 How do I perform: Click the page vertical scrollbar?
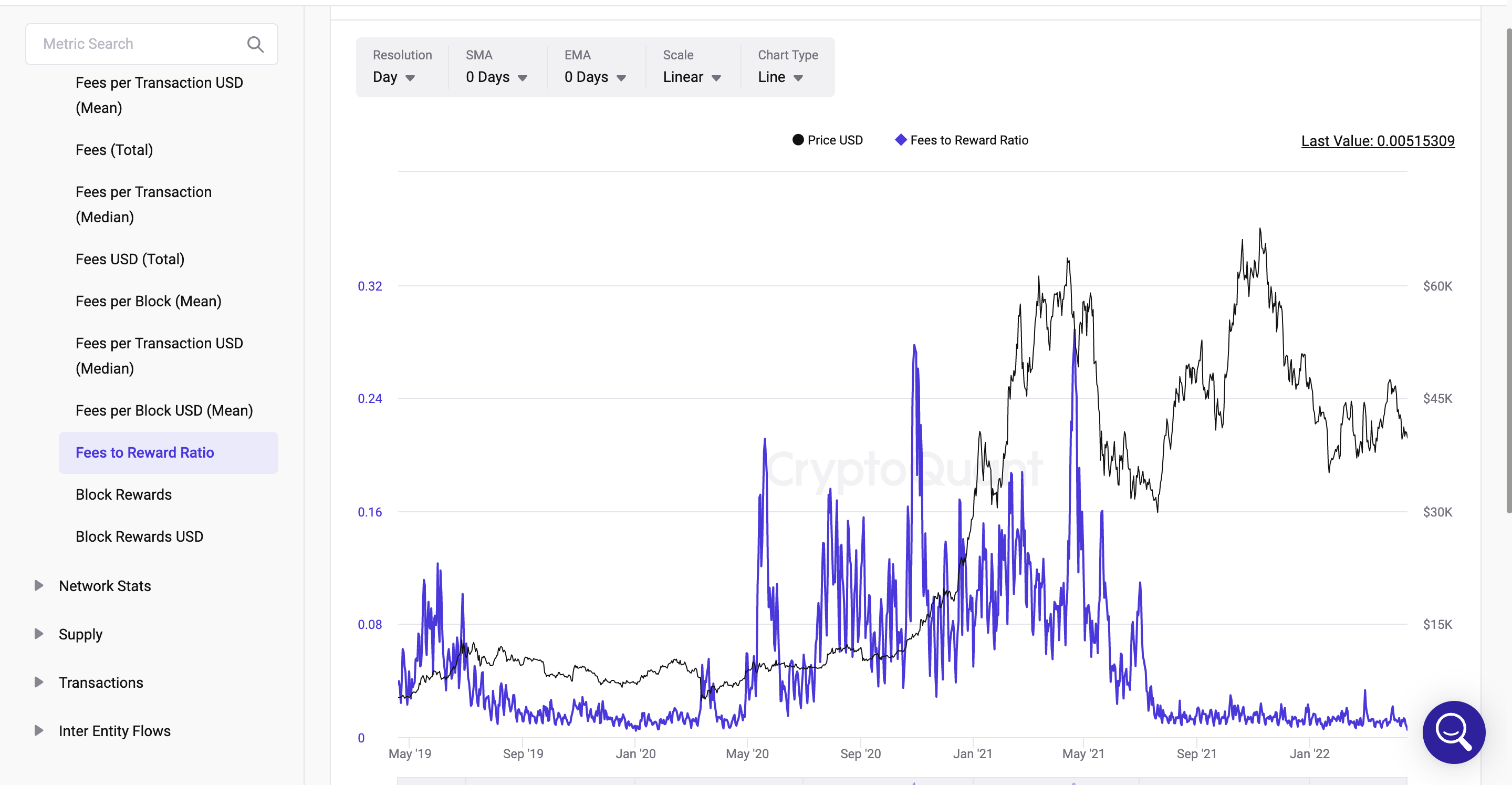1508,270
